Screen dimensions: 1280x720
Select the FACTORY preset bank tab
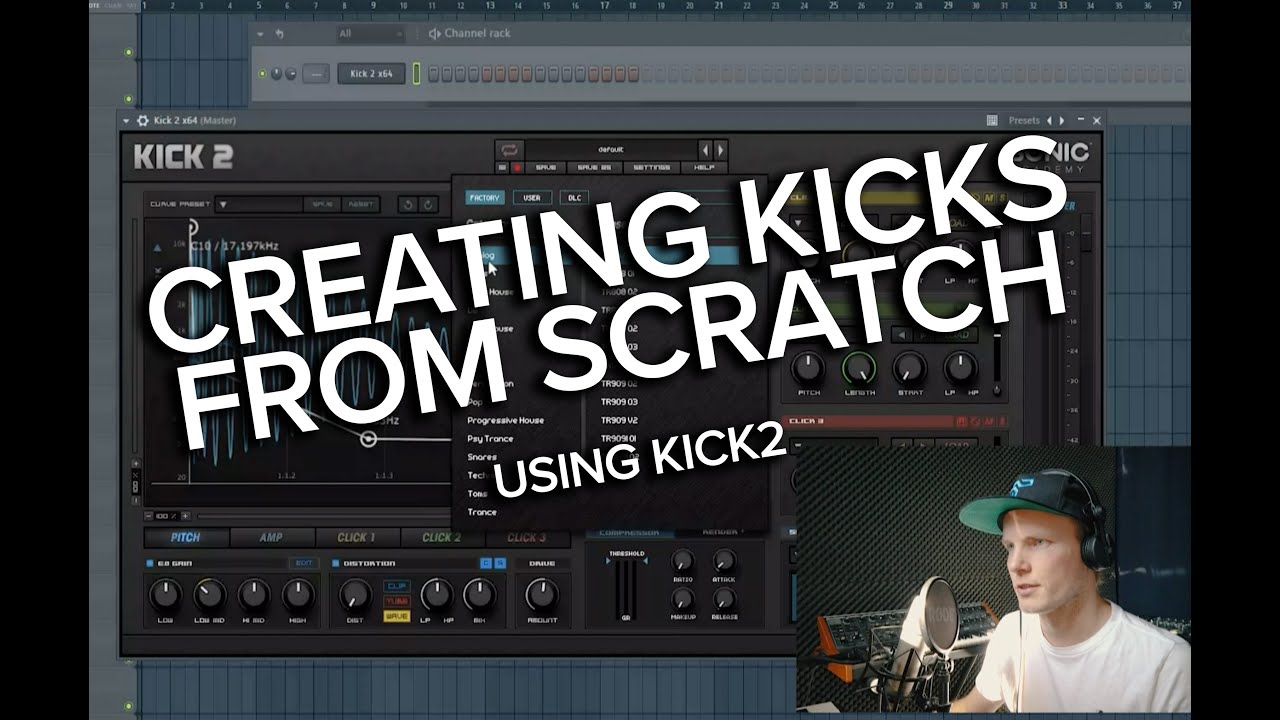(x=485, y=198)
